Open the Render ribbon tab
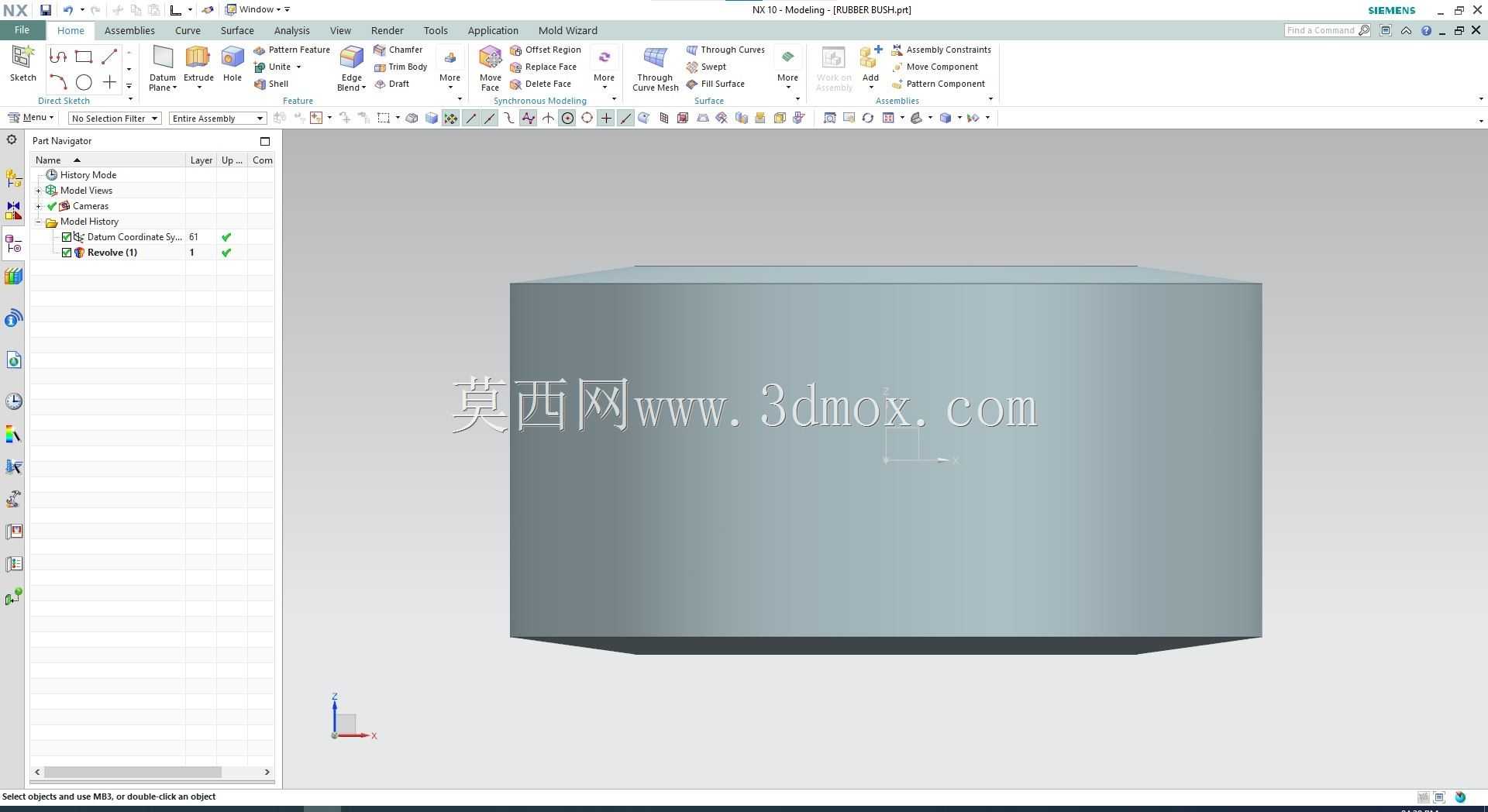1488x812 pixels. pos(387,31)
